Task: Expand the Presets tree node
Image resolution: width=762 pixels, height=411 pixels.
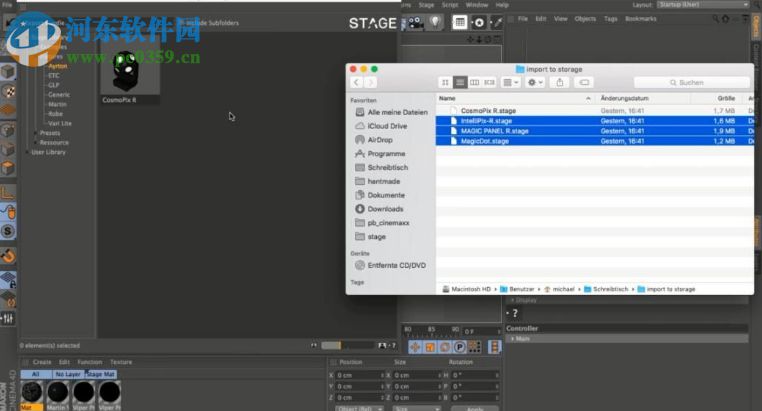Action: [x=36, y=133]
